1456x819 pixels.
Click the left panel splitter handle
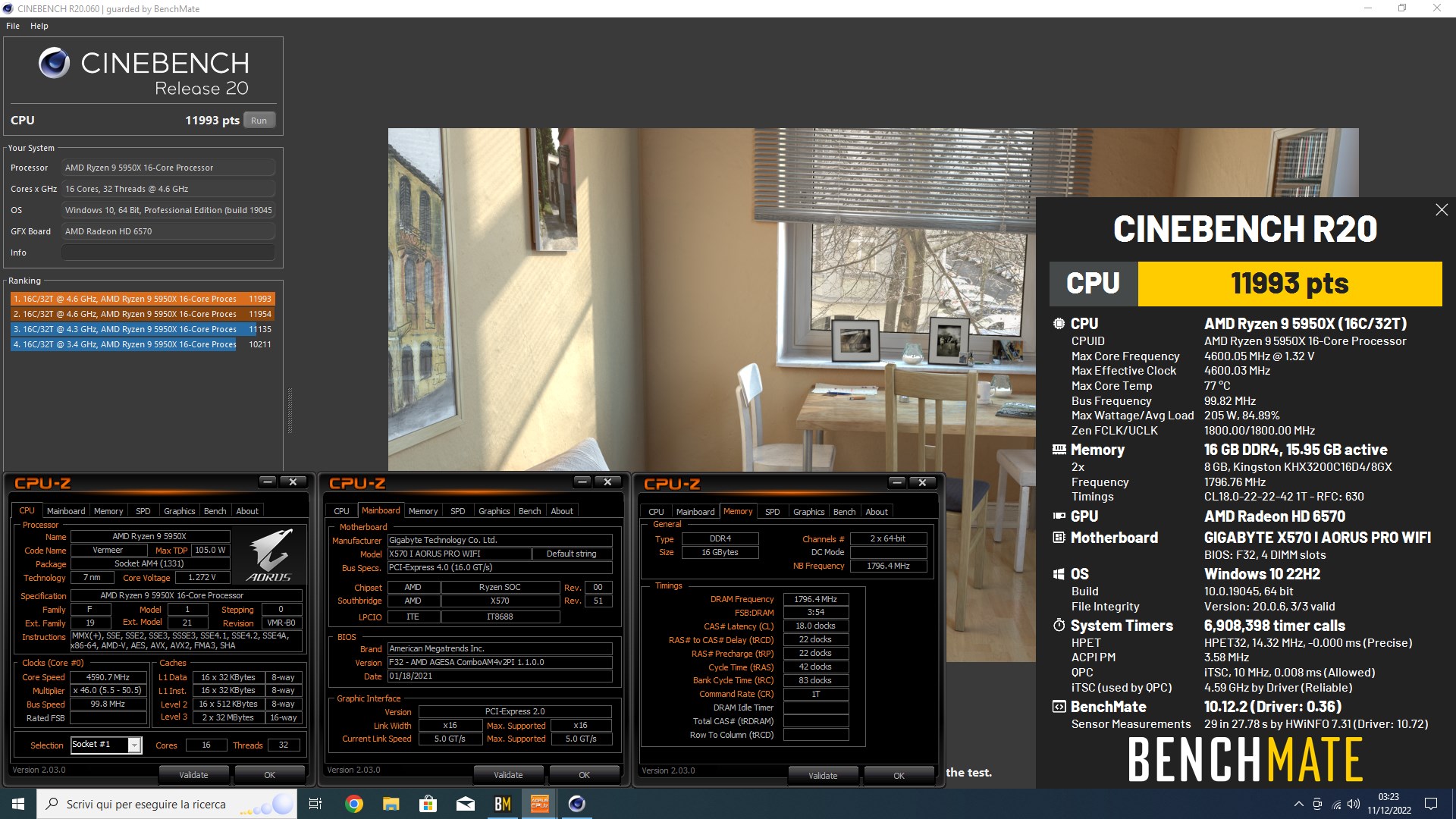290,411
